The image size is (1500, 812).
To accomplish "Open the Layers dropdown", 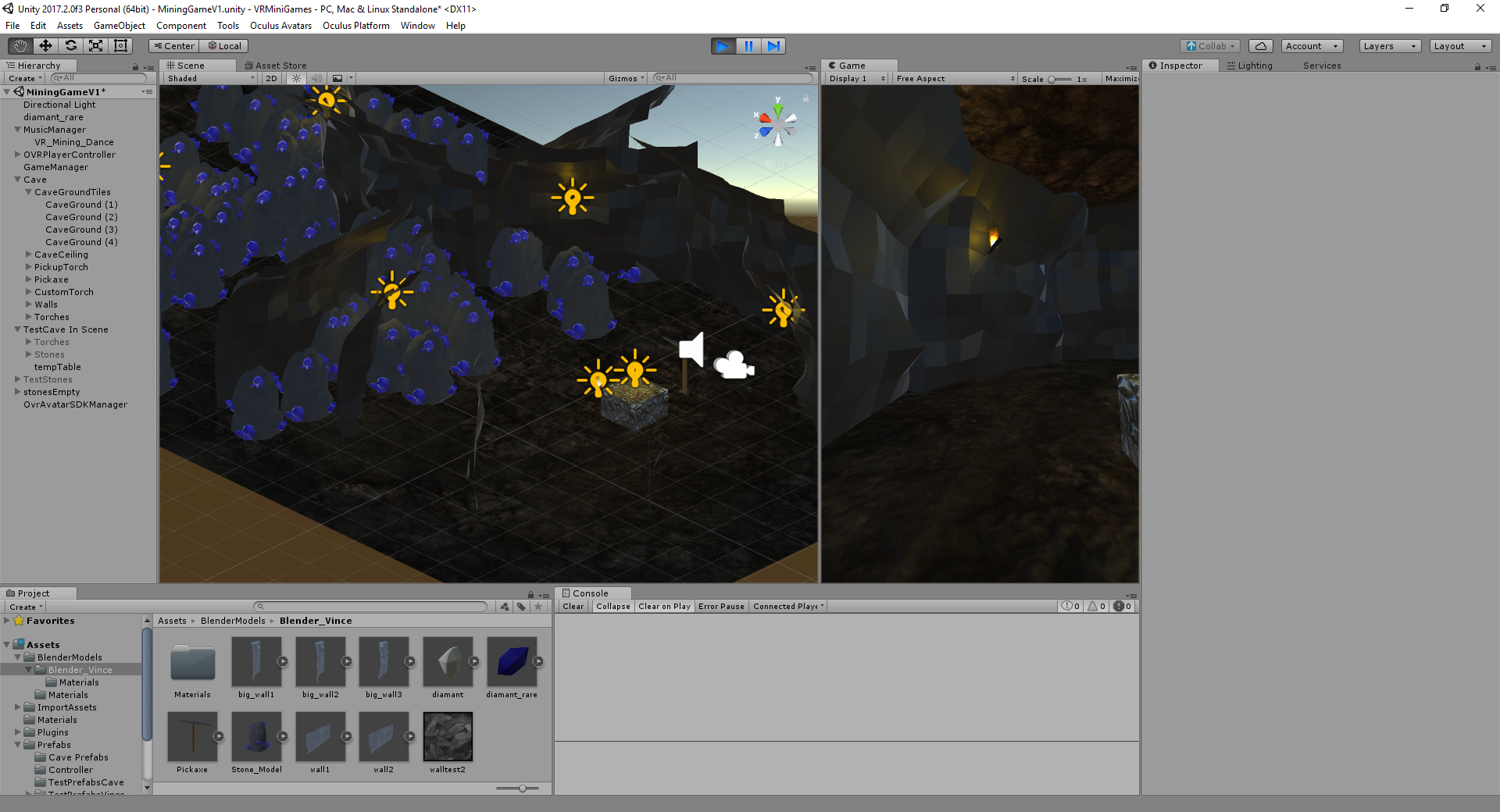I will click(1389, 46).
